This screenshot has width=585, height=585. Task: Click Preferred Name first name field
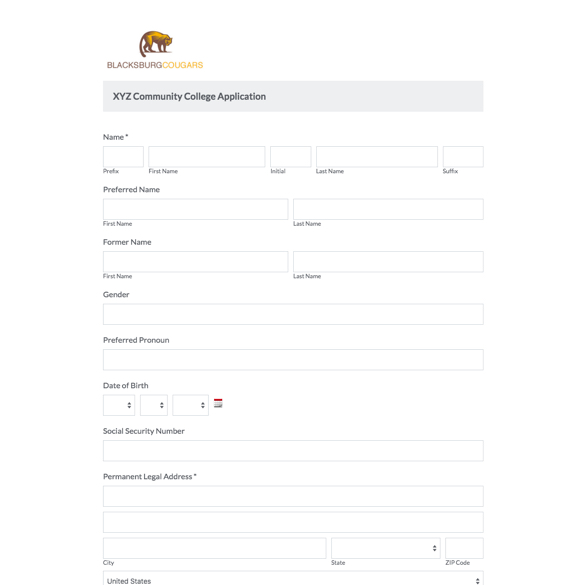pos(195,209)
